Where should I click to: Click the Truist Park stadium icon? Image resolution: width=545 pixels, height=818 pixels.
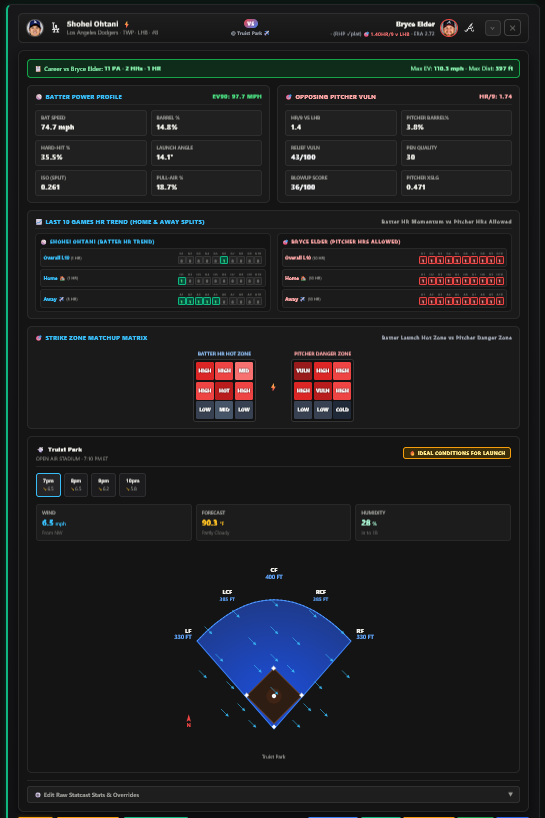[x=40, y=450]
